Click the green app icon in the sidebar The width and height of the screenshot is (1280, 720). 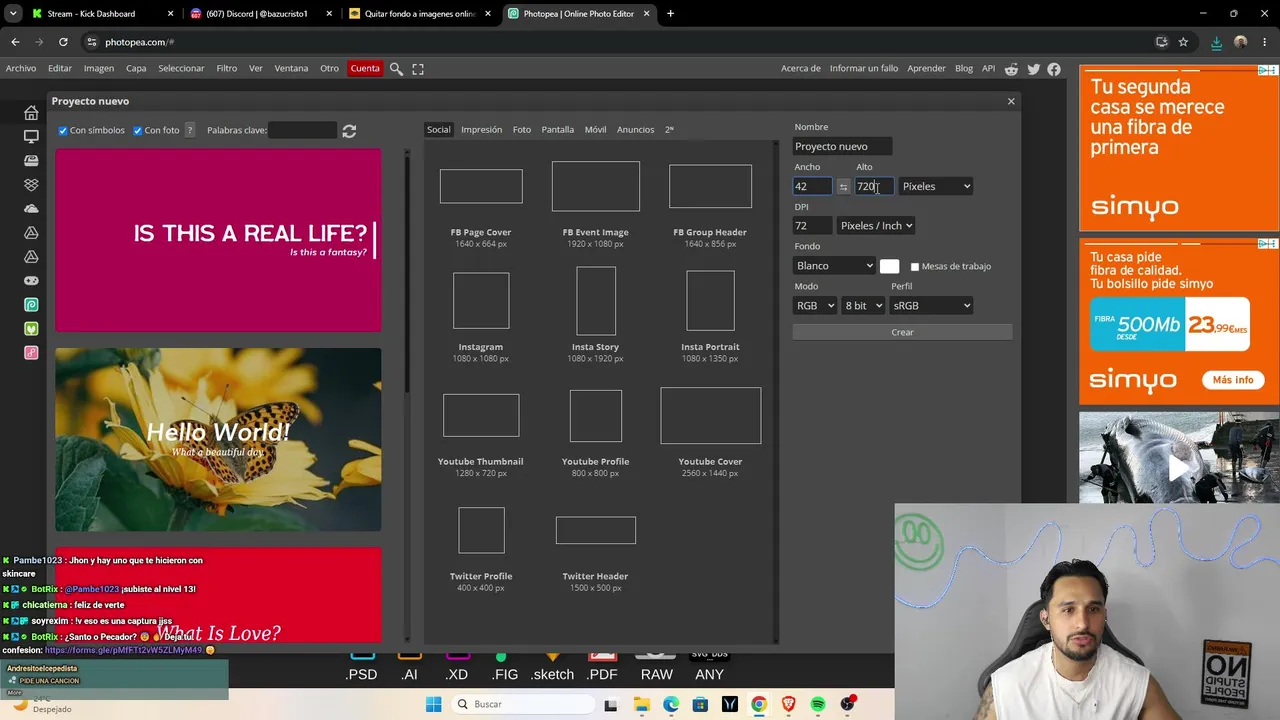[x=31, y=329]
